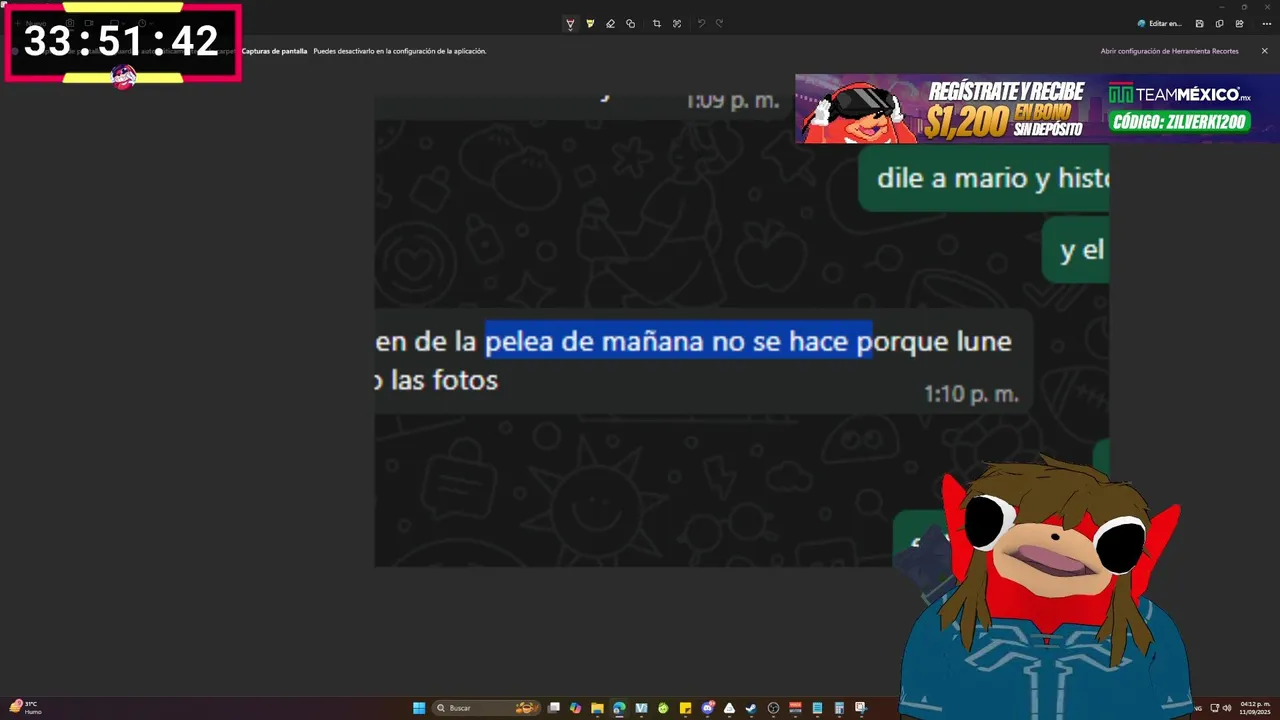This screenshot has width=1280, height=720.
Task: Open Discord from the taskbar
Action: [707, 708]
